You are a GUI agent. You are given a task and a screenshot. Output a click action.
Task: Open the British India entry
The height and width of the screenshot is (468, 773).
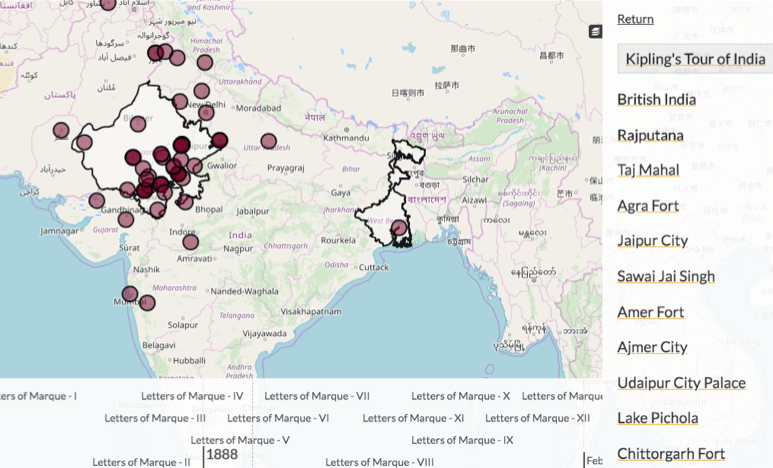[656, 99]
